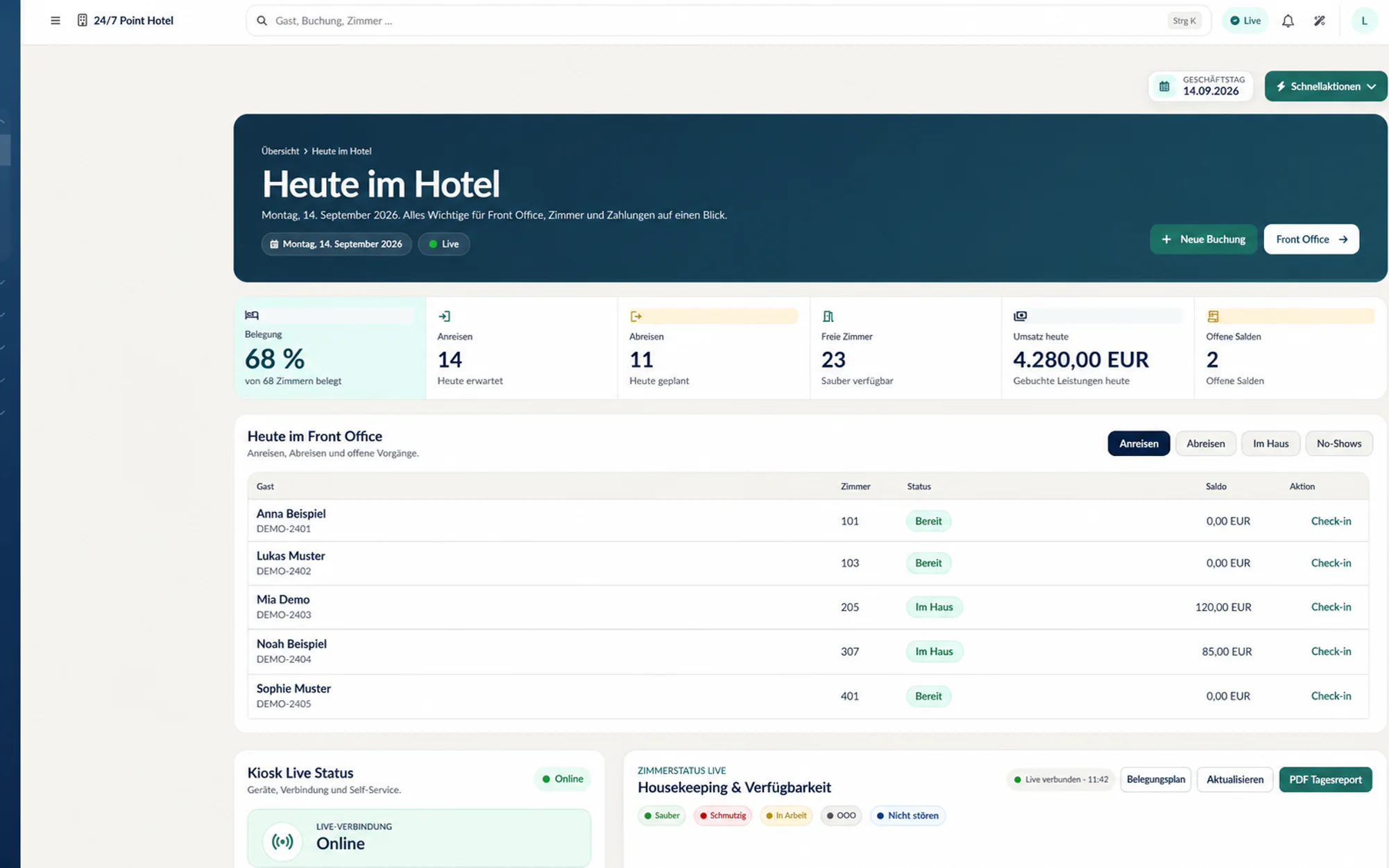This screenshot has width=1389, height=868.
Task: Click the Geschäftstag calendar icon
Action: 1164,87
